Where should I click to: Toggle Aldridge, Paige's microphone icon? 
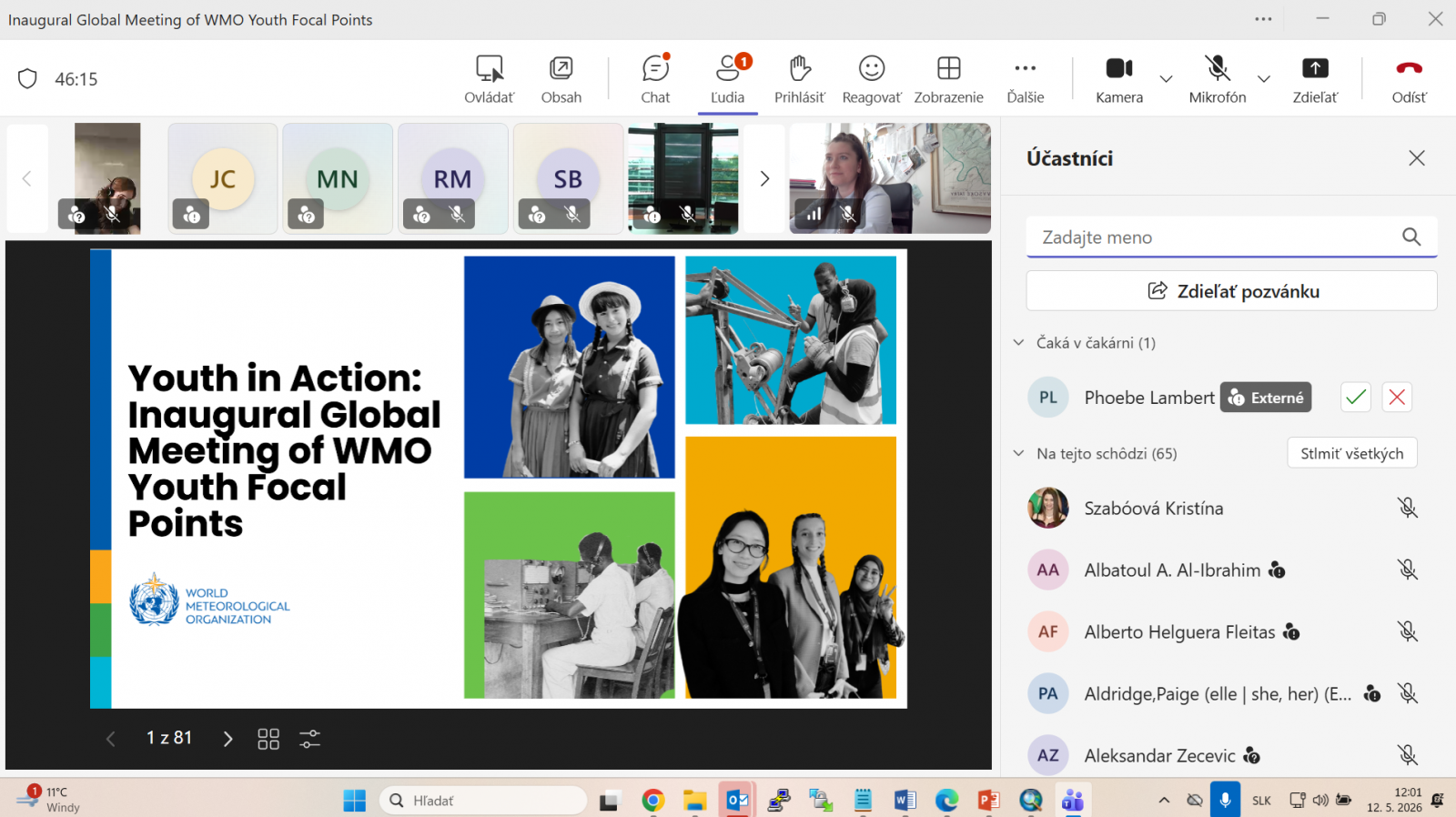tap(1408, 693)
